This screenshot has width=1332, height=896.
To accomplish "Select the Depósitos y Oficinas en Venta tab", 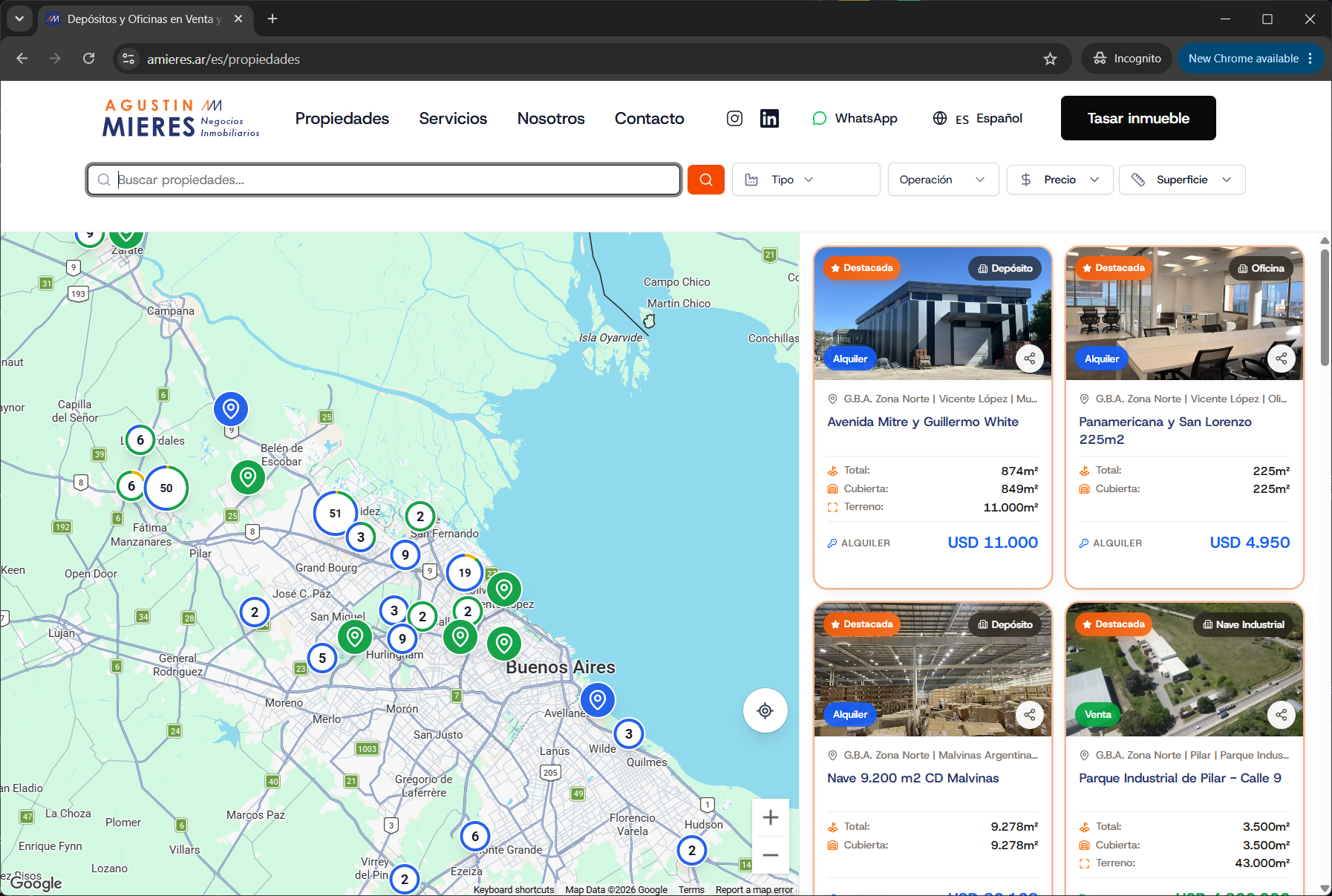I will [x=145, y=19].
